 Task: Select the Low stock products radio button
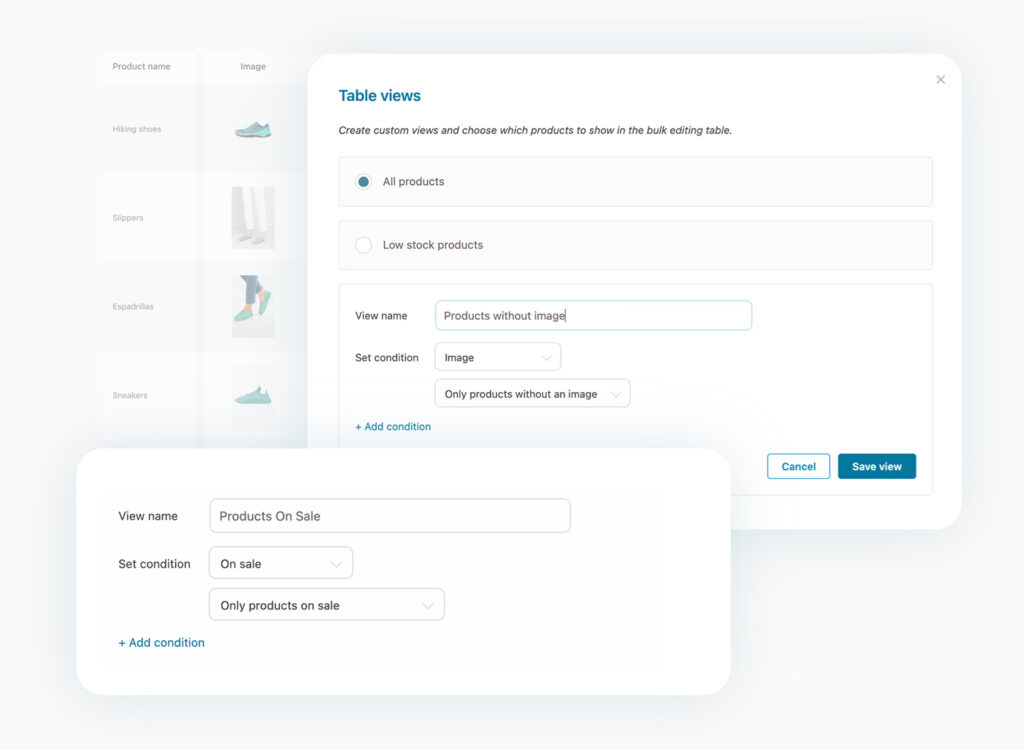(x=364, y=245)
